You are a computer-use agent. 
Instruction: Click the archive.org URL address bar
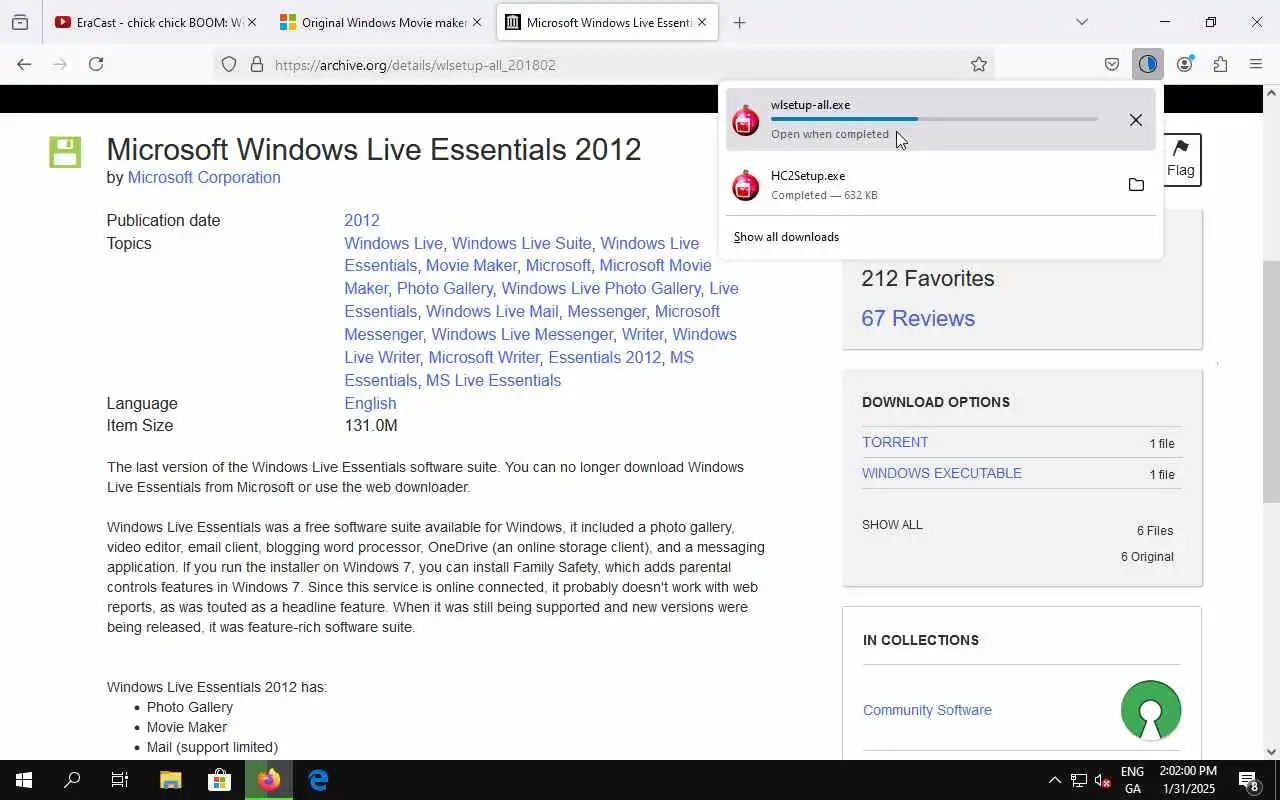pyautogui.click(x=605, y=65)
